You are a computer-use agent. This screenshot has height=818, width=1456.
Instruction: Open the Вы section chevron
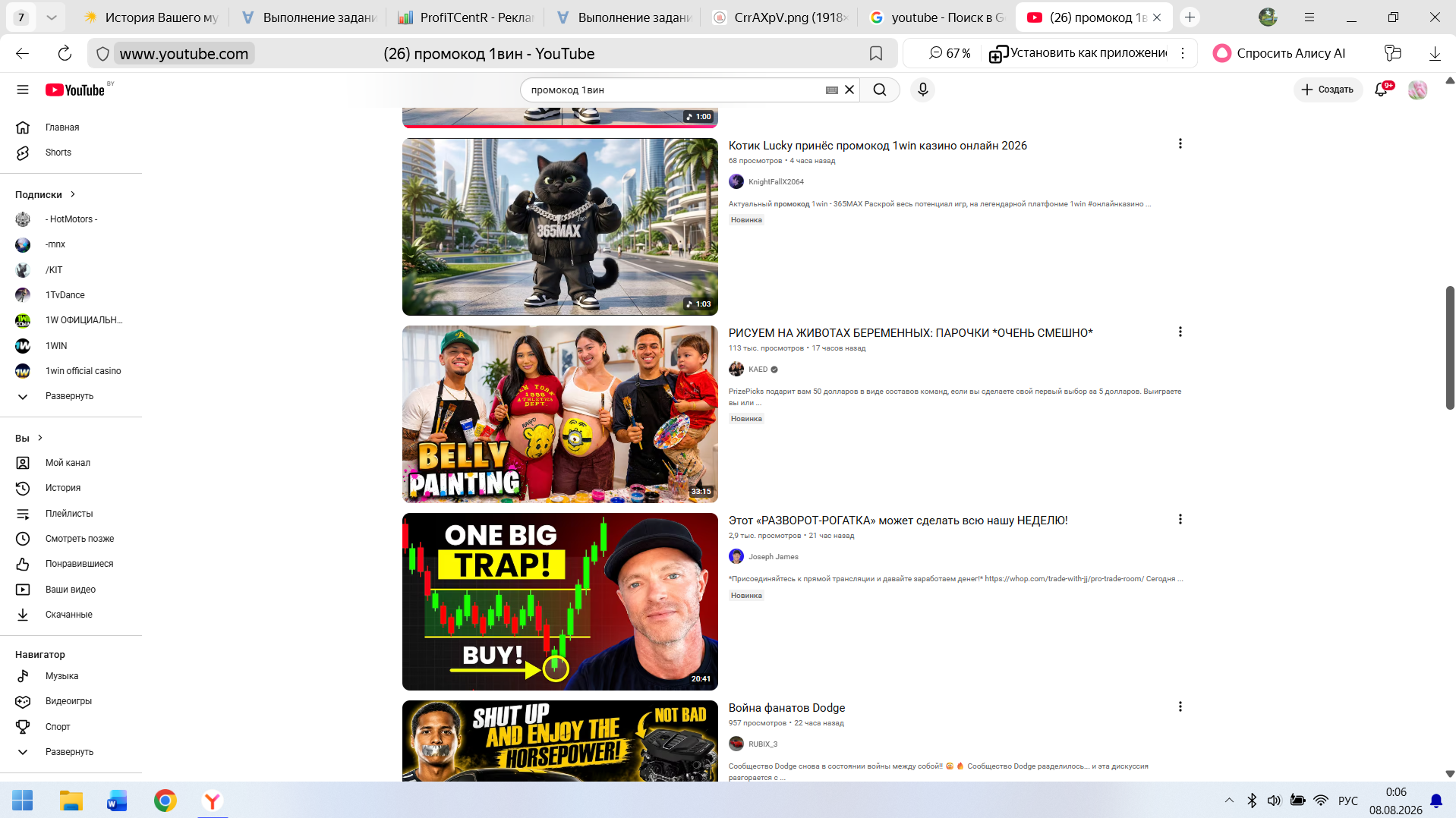40,438
